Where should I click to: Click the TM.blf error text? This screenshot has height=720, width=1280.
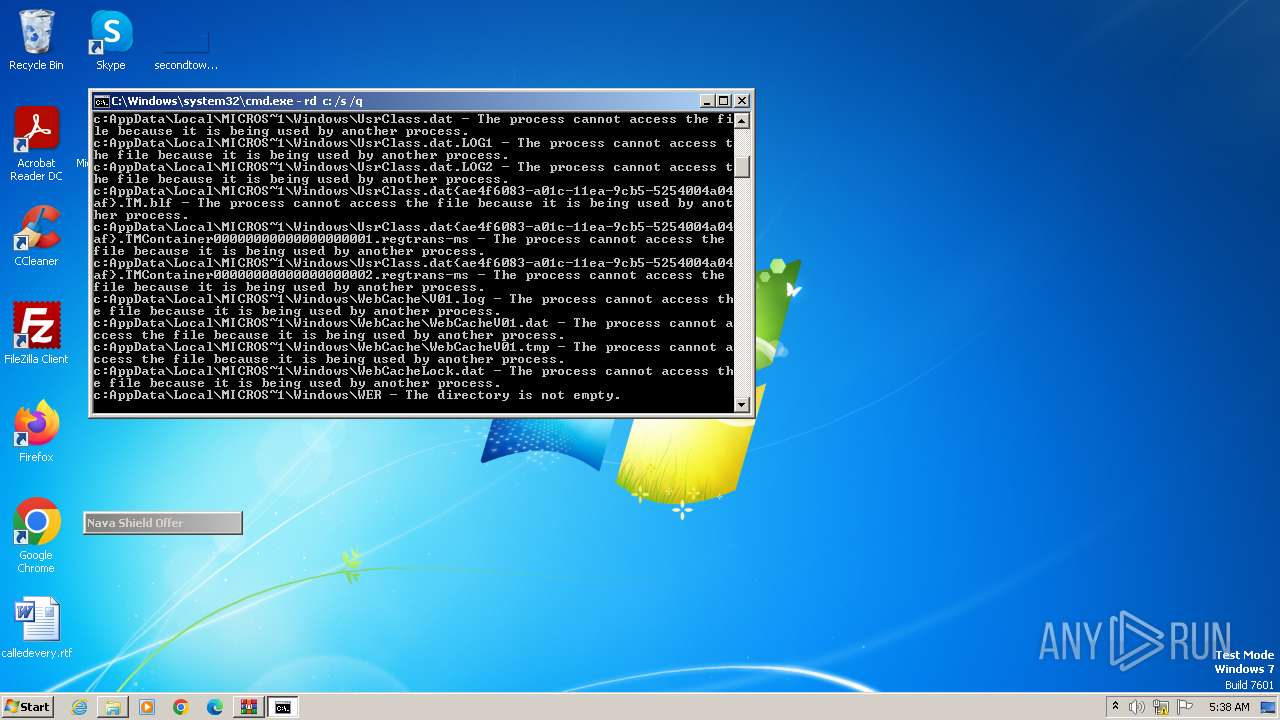point(413,203)
